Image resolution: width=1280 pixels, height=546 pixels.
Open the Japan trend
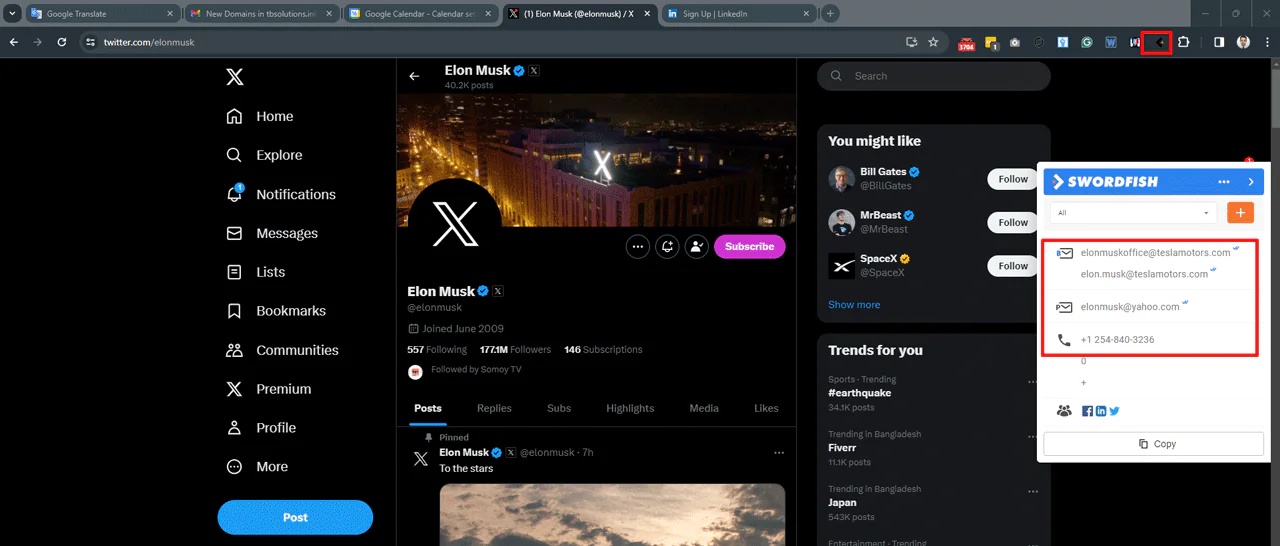point(842,503)
